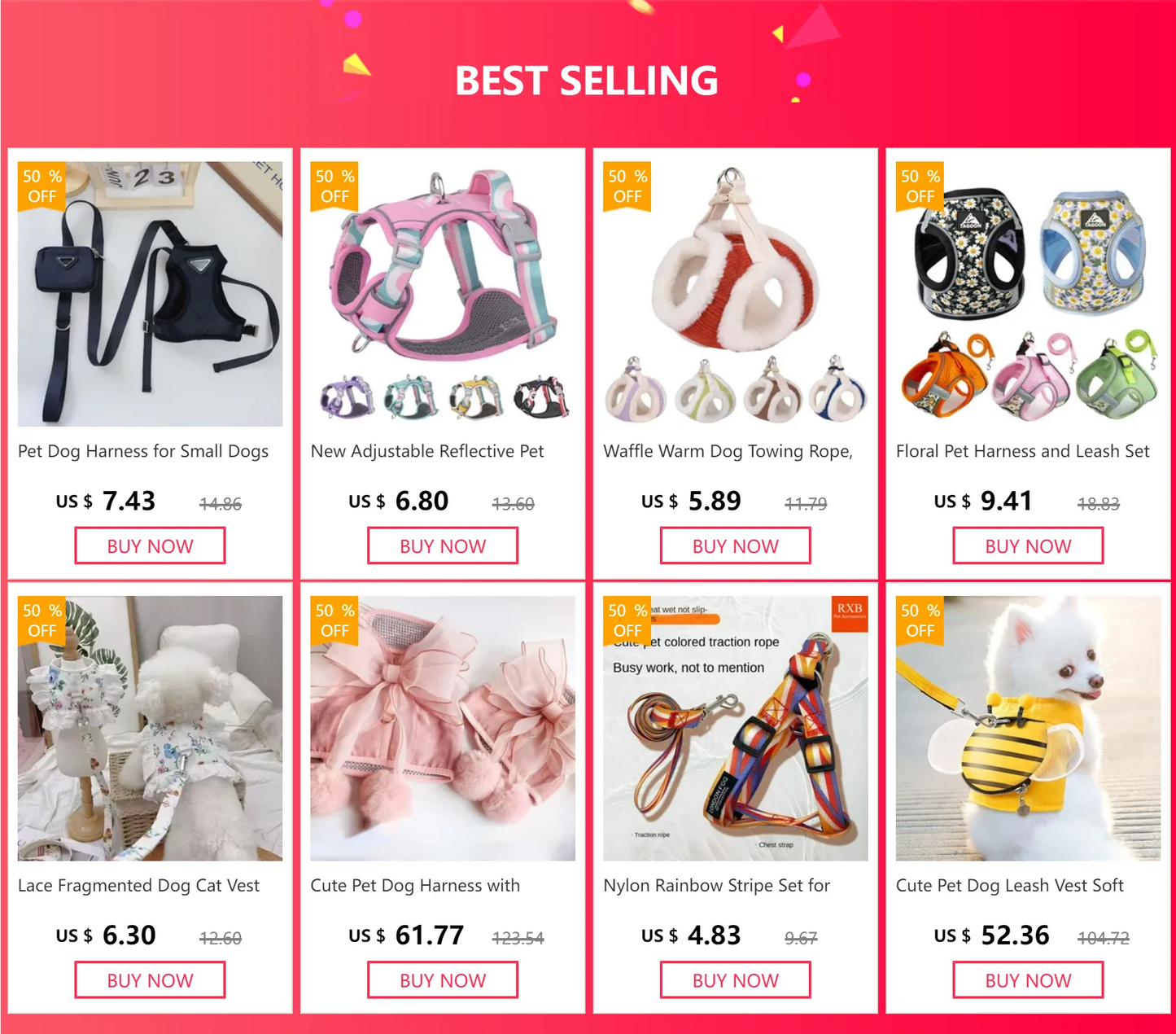Click BUY NOW under Nylon Rainbow Stripe Set
The width and height of the screenshot is (1176, 1034).
tap(735, 979)
